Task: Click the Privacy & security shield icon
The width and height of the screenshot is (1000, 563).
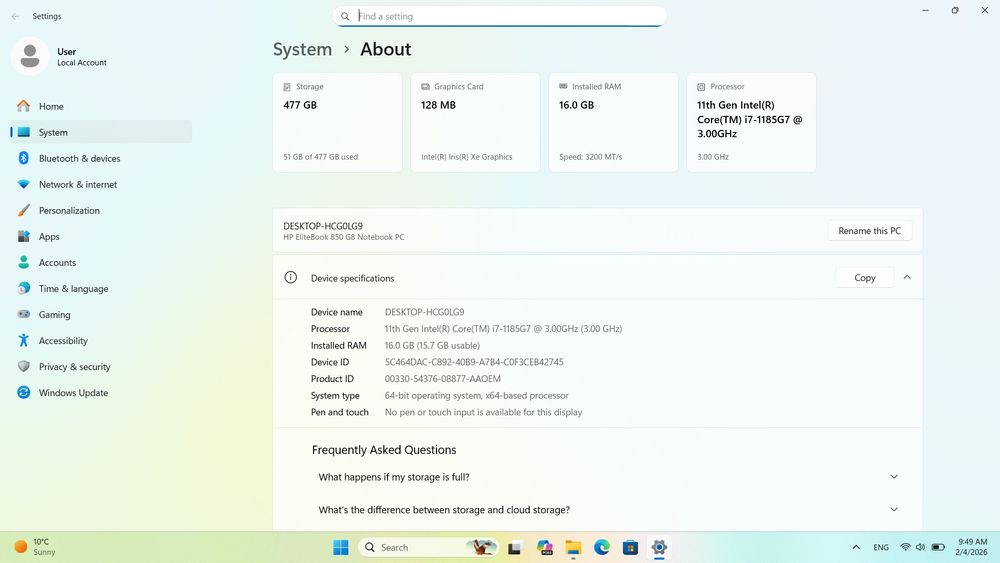Action: tap(24, 367)
